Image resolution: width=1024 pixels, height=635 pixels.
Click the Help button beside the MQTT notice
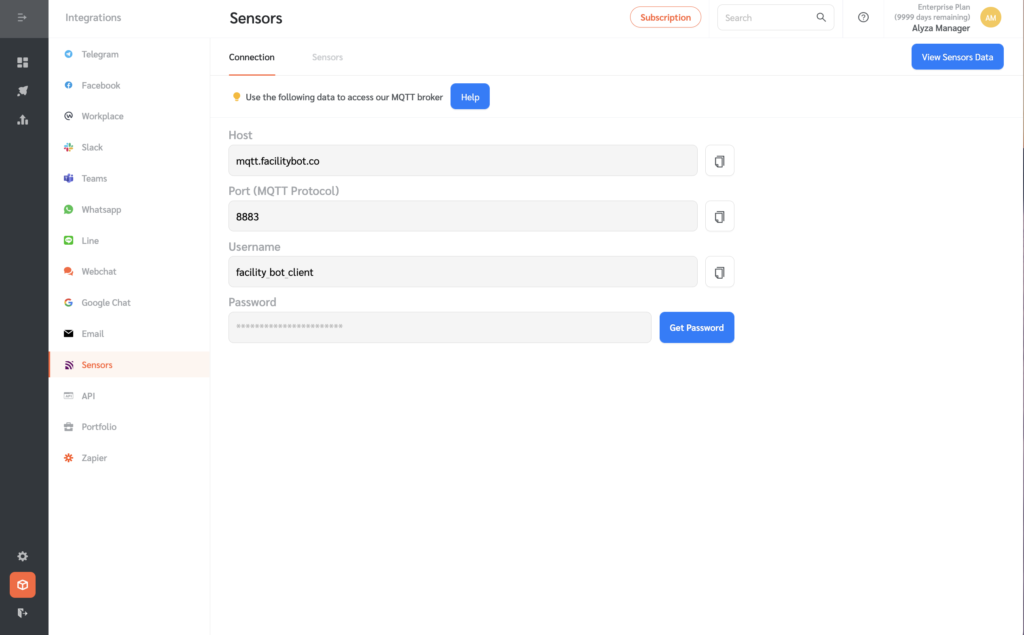(x=469, y=96)
